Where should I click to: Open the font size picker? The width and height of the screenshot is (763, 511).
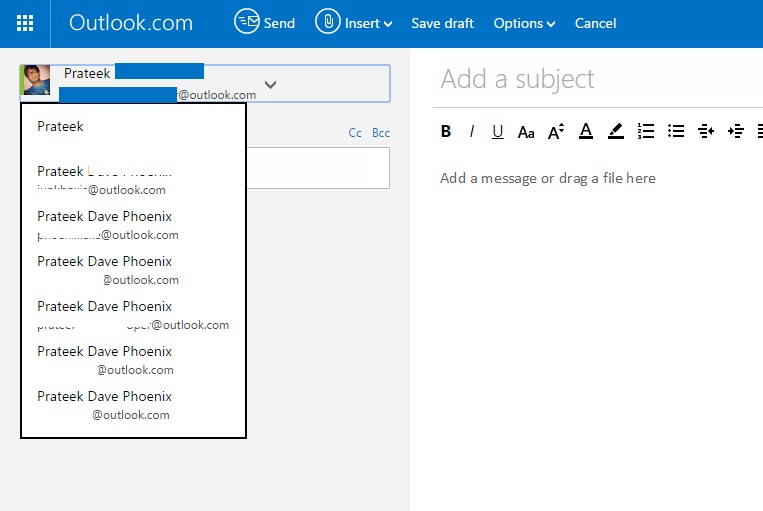[556, 131]
